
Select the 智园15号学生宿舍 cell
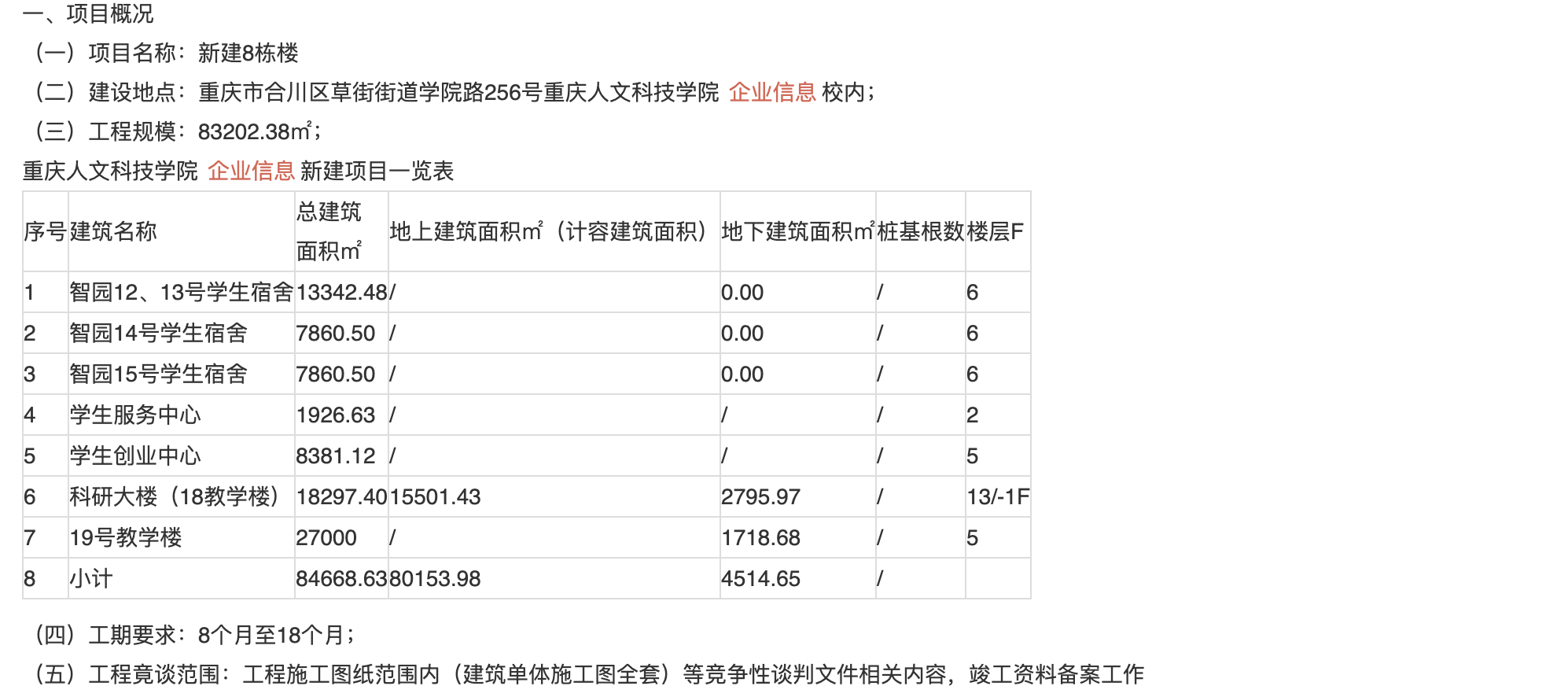tap(158, 374)
